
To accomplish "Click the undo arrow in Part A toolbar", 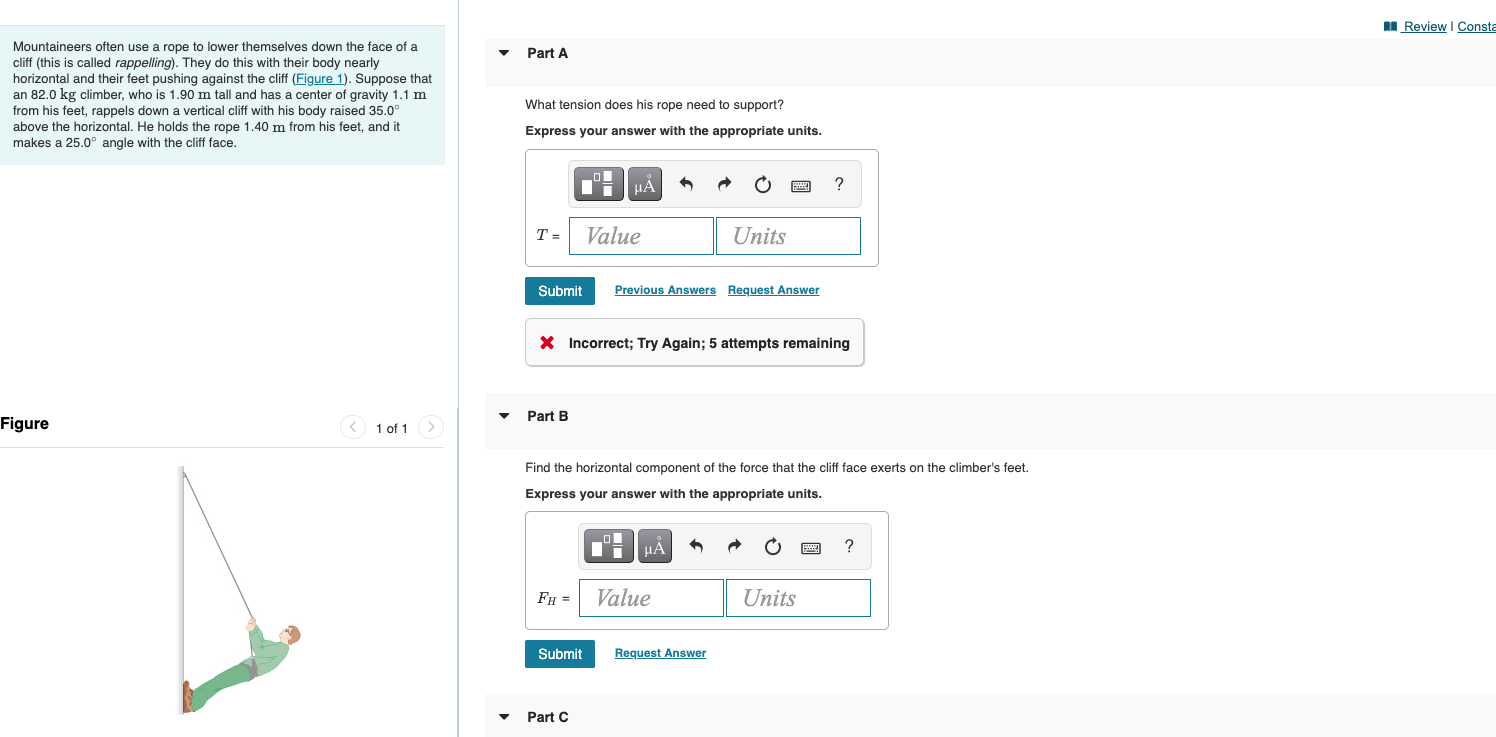I will pyautogui.click(x=685, y=184).
